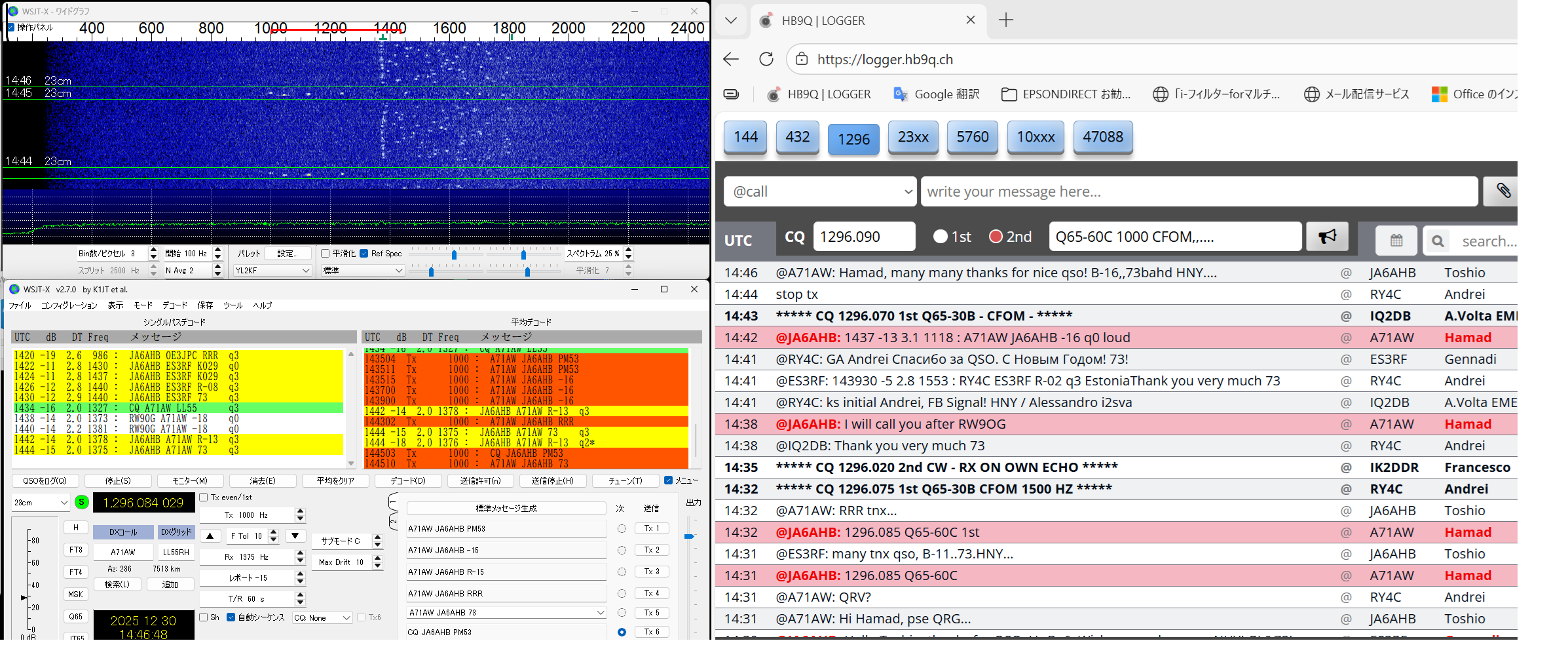Image resolution: width=1568 pixels, height=662 pixels.
Task: Toggle the 自動シーケンス checkbox
Action: pos(231,617)
